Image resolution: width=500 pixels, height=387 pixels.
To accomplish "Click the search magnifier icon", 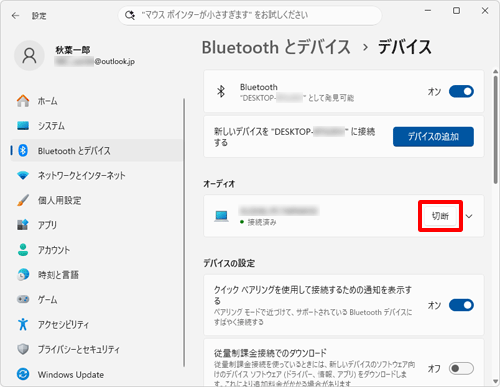I will (130, 15).
